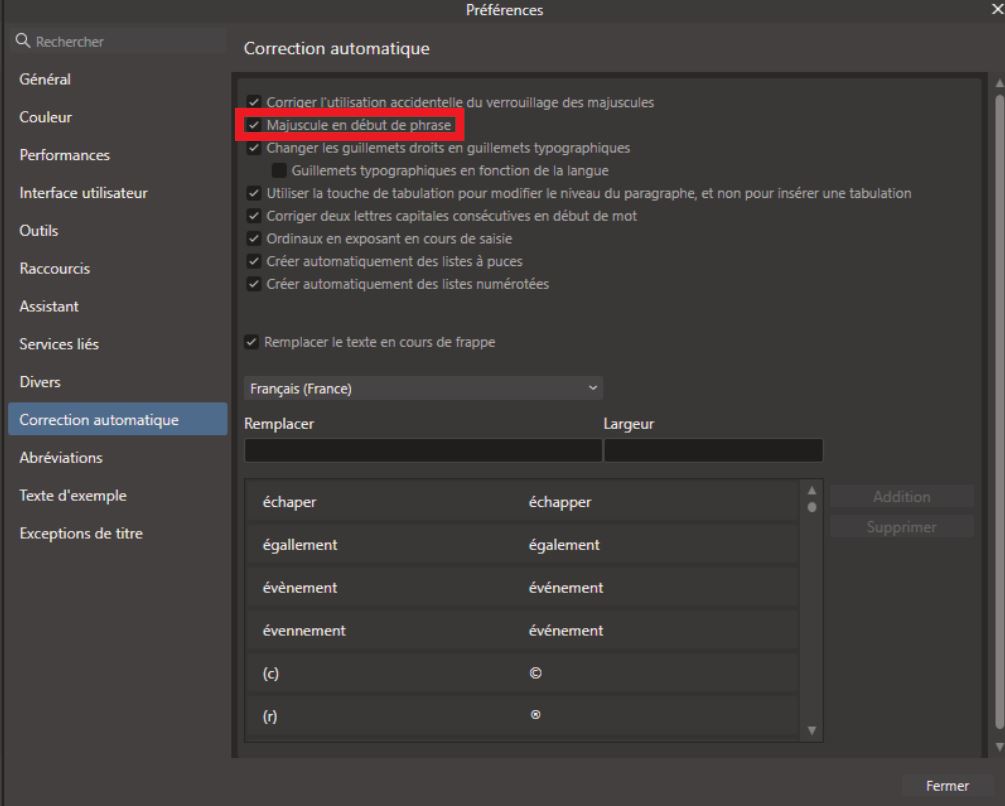Select the (r) registered replacement row
Viewport: 1005px width, 806px height.
tap(522, 716)
